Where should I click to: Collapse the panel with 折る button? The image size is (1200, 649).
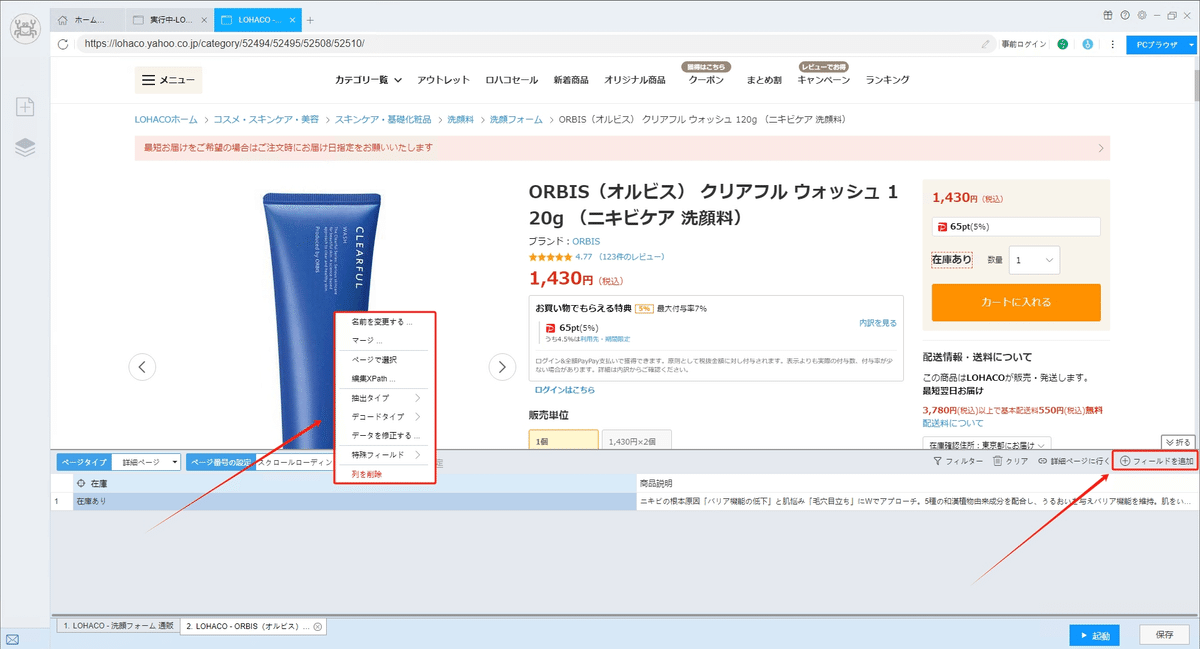click(1178, 442)
